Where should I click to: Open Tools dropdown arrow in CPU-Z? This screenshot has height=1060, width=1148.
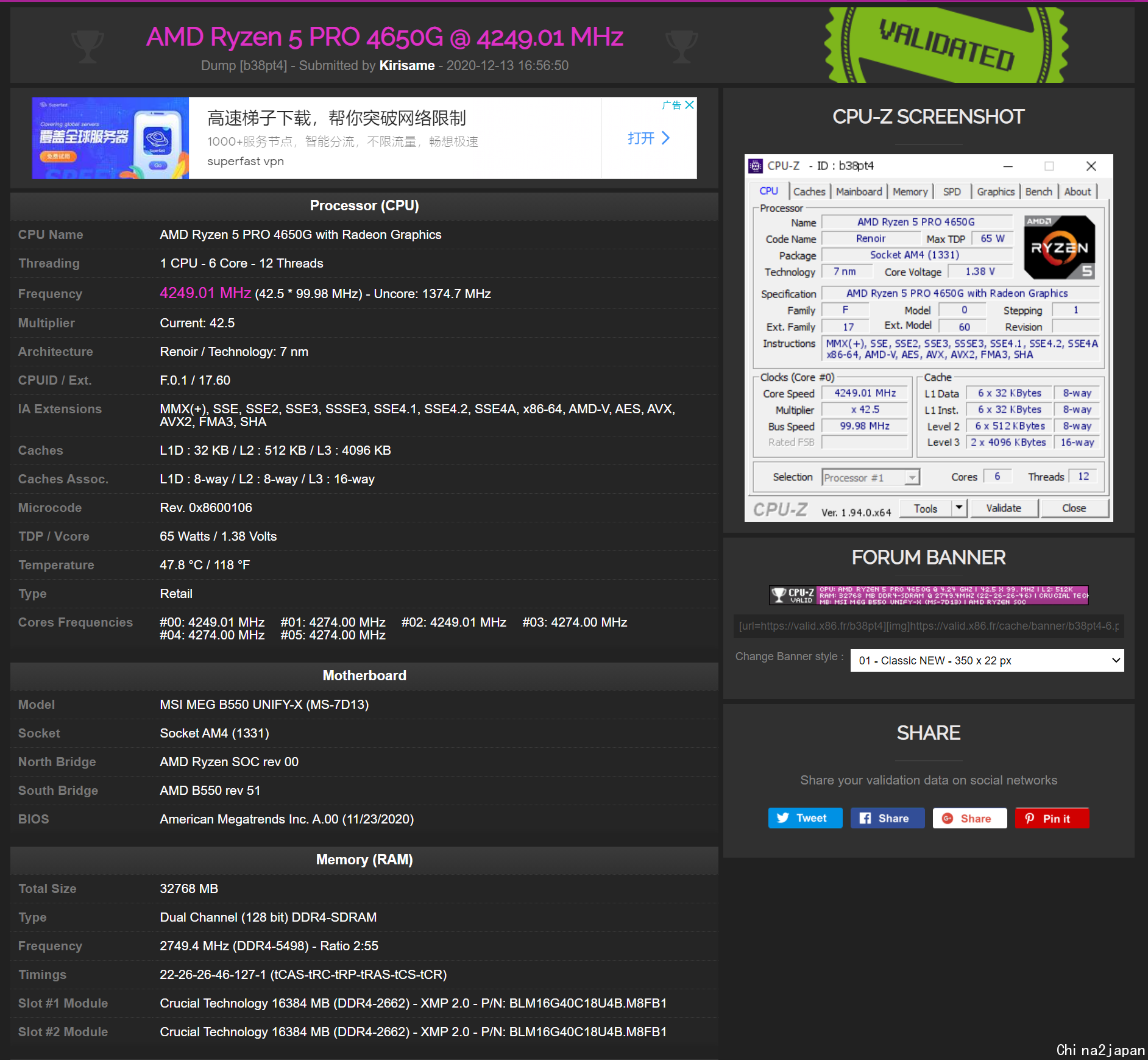[959, 507]
